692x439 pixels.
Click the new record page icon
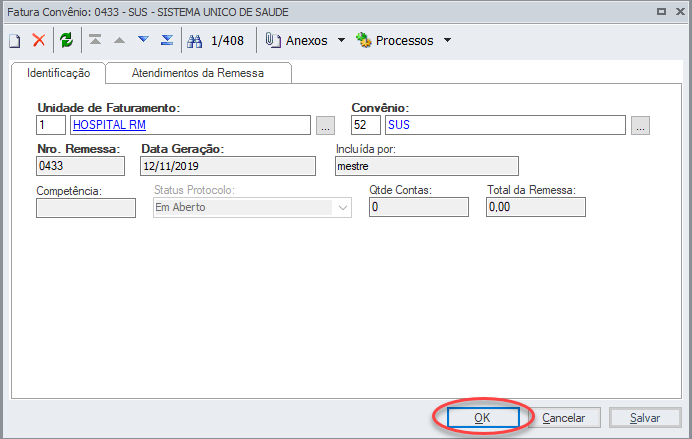[x=15, y=41]
